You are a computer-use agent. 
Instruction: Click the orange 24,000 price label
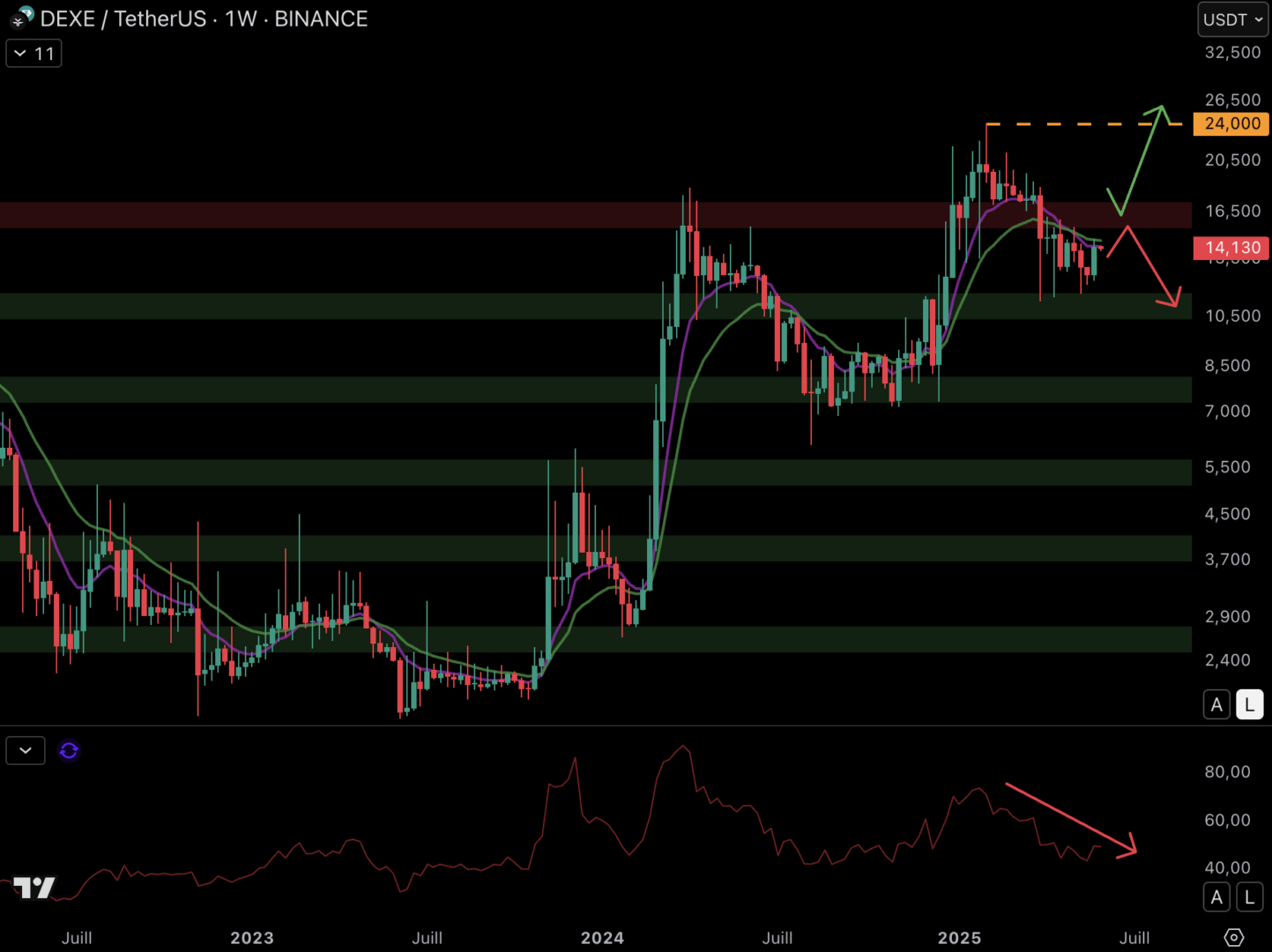[1231, 123]
